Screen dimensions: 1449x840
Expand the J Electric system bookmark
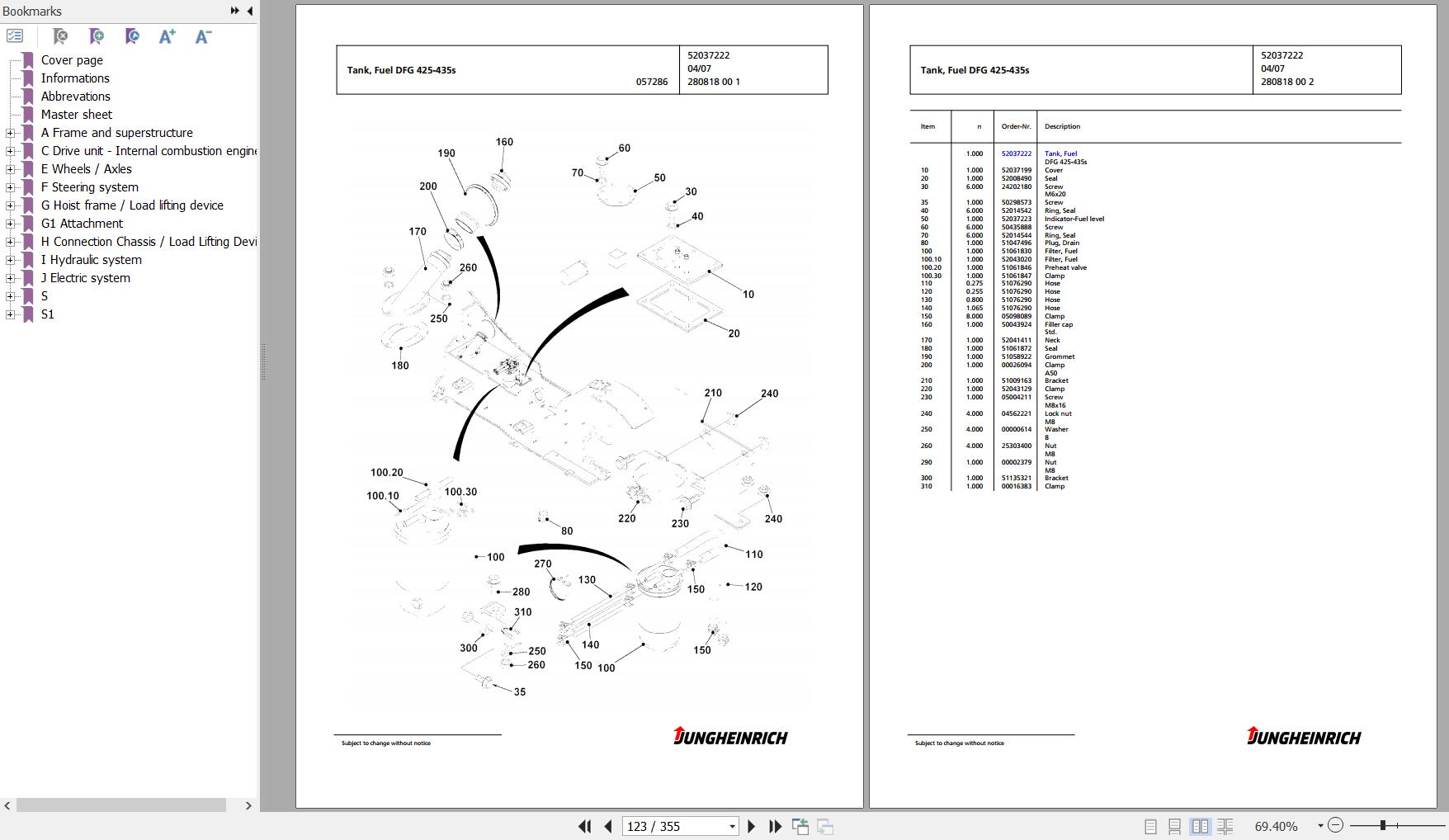(x=10, y=278)
